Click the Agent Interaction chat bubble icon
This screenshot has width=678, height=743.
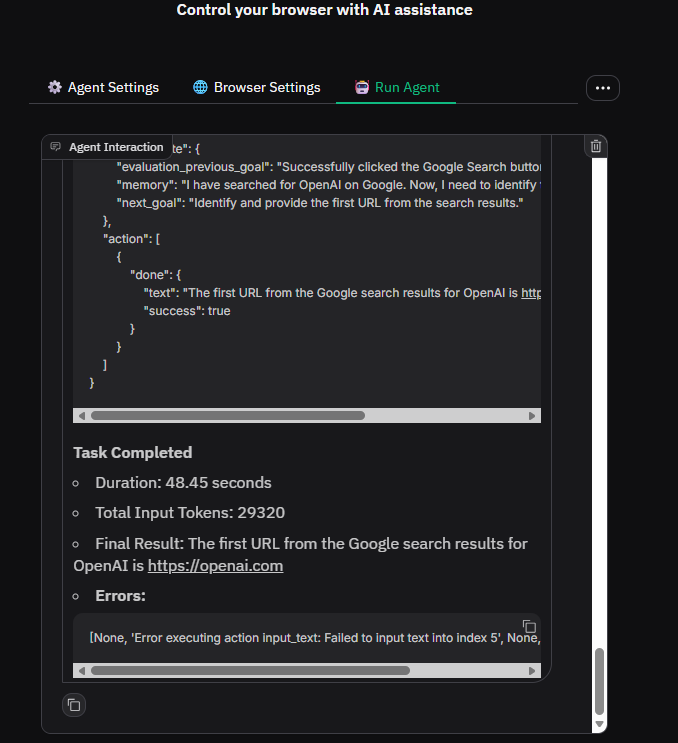[56, 147]
